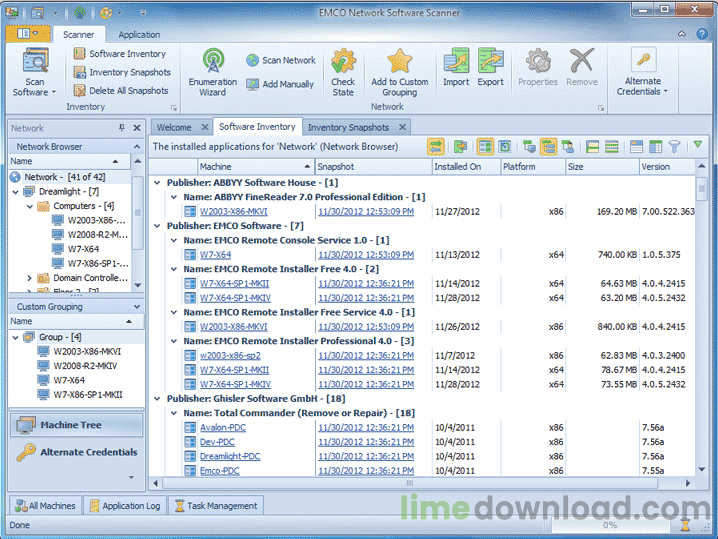Image resolution: width=718 pixels, height=539 pixels.
Task: Click the progress bar in status bar
Action: coord(608,524)
